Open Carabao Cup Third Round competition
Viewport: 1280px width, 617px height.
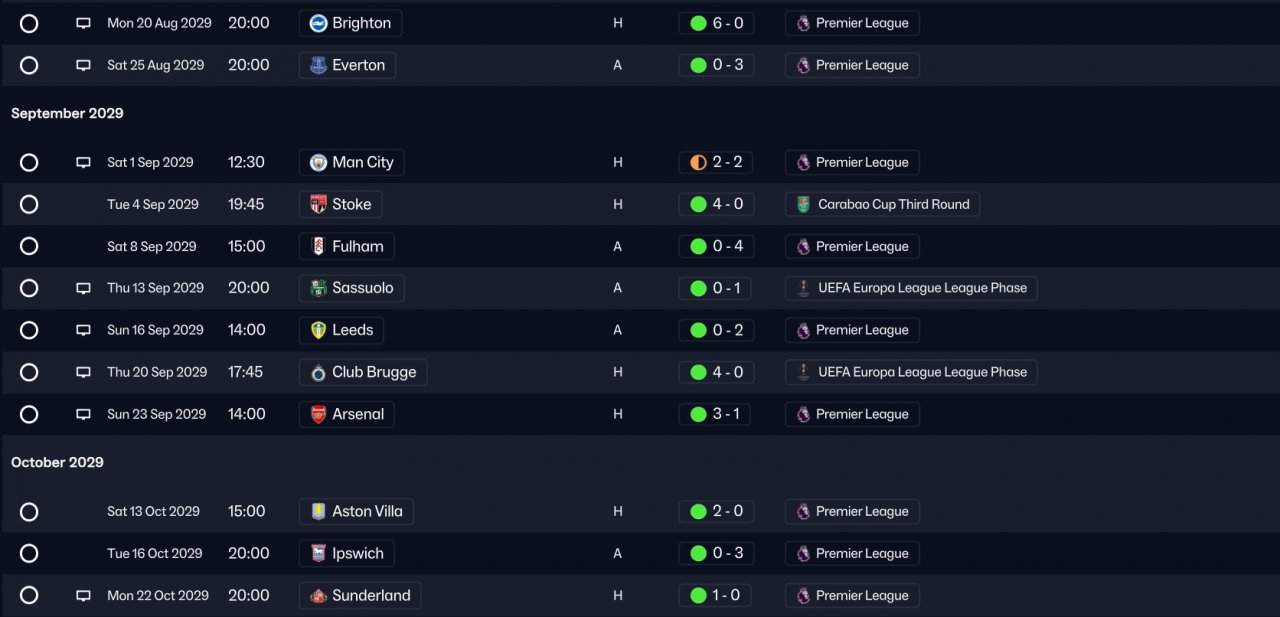click(893, 204)
